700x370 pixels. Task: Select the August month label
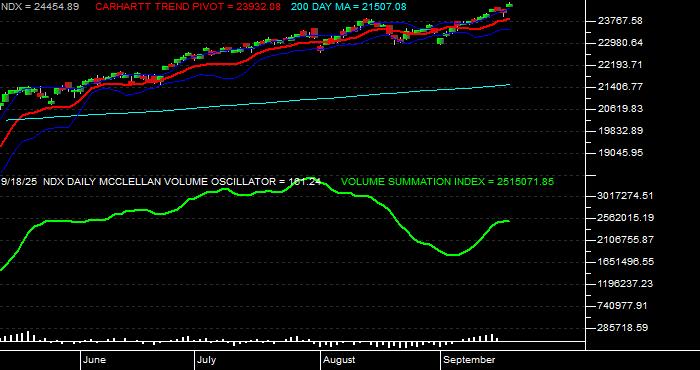pos(339,360)
